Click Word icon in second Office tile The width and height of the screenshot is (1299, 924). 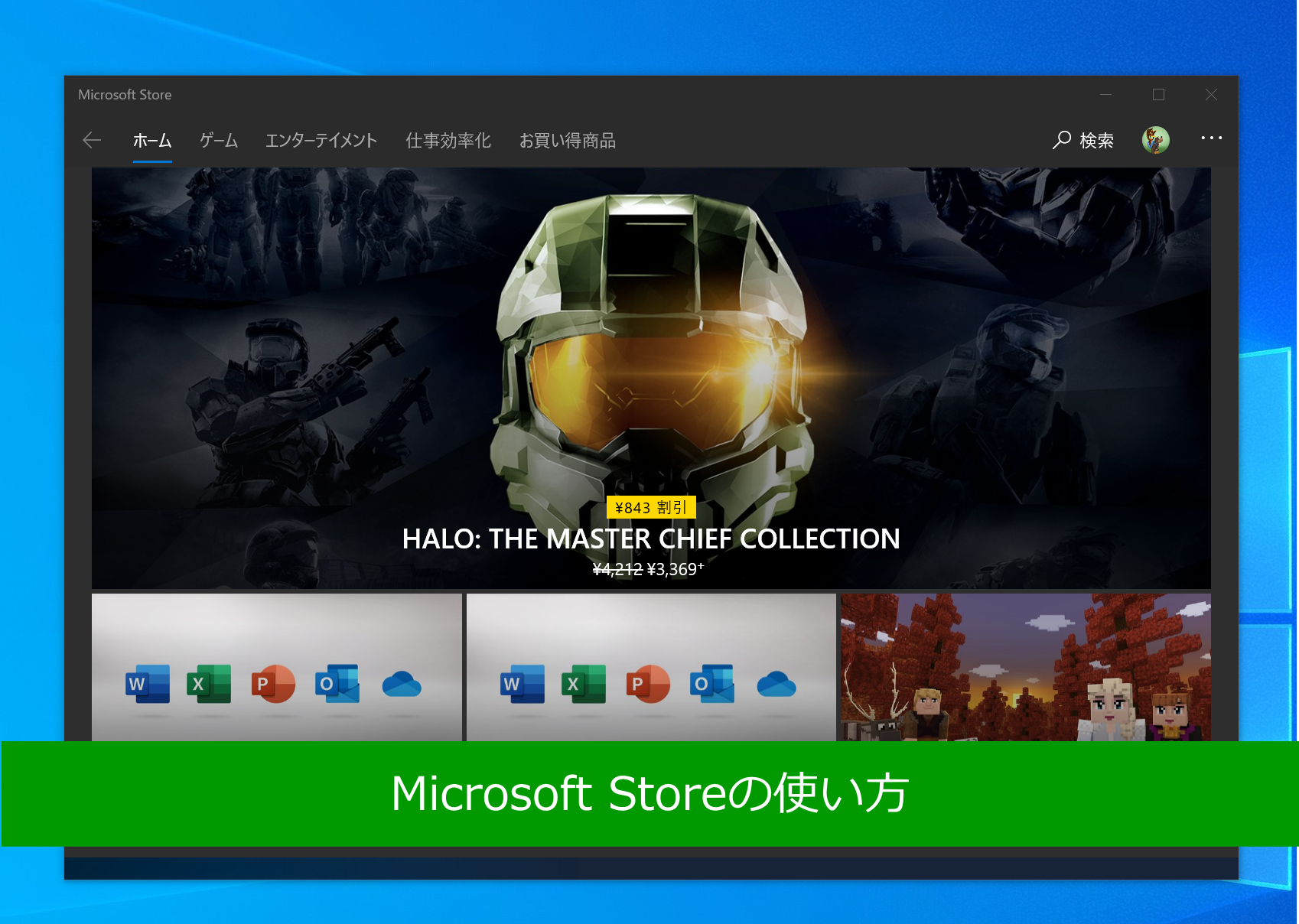click(523, 684)
